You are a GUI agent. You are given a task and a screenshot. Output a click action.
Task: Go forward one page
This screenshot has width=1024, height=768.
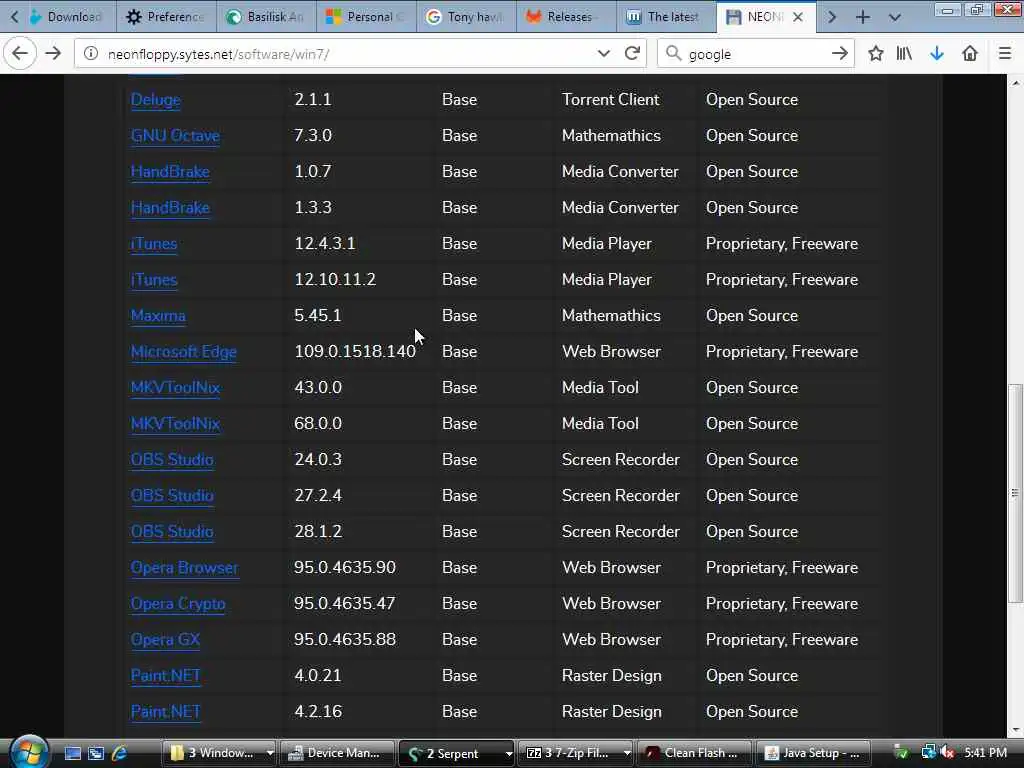[54, 54]
